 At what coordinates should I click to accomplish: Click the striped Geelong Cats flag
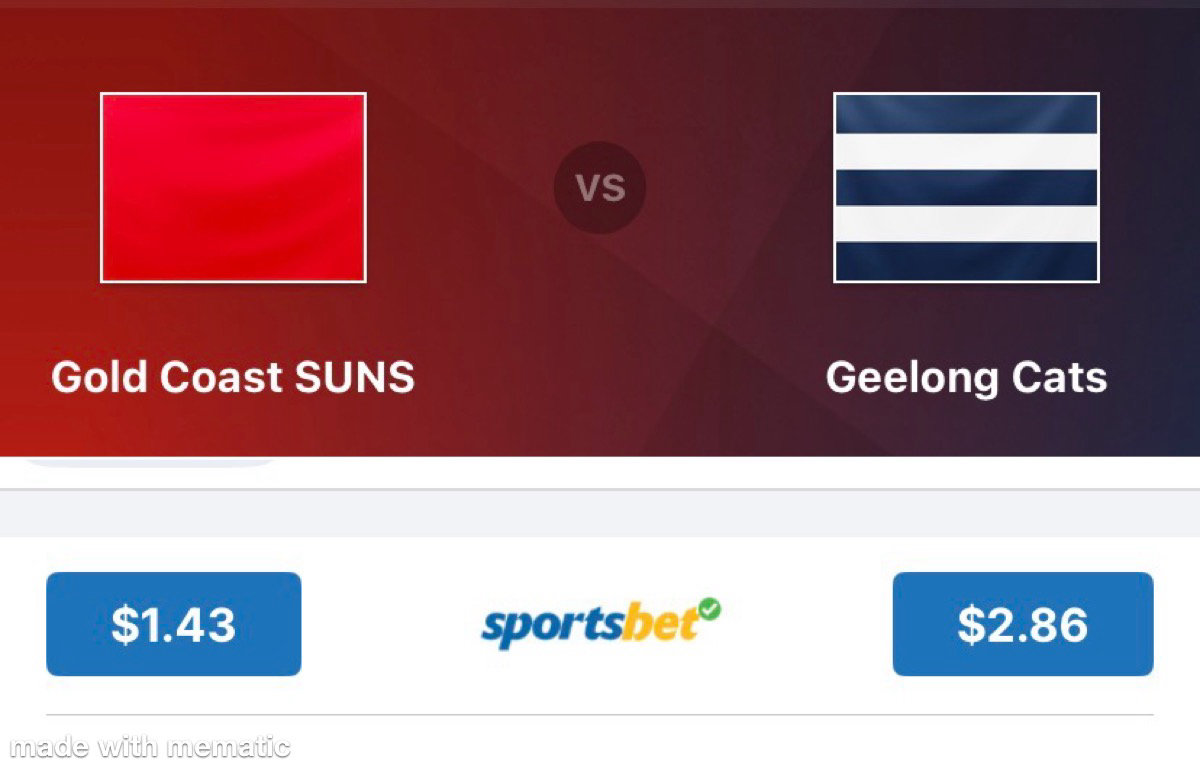point(966,188)
